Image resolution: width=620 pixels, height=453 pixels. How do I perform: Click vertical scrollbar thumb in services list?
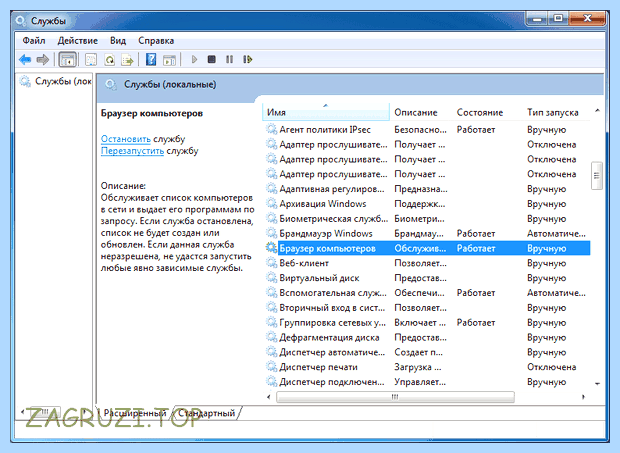coord(597,176)
